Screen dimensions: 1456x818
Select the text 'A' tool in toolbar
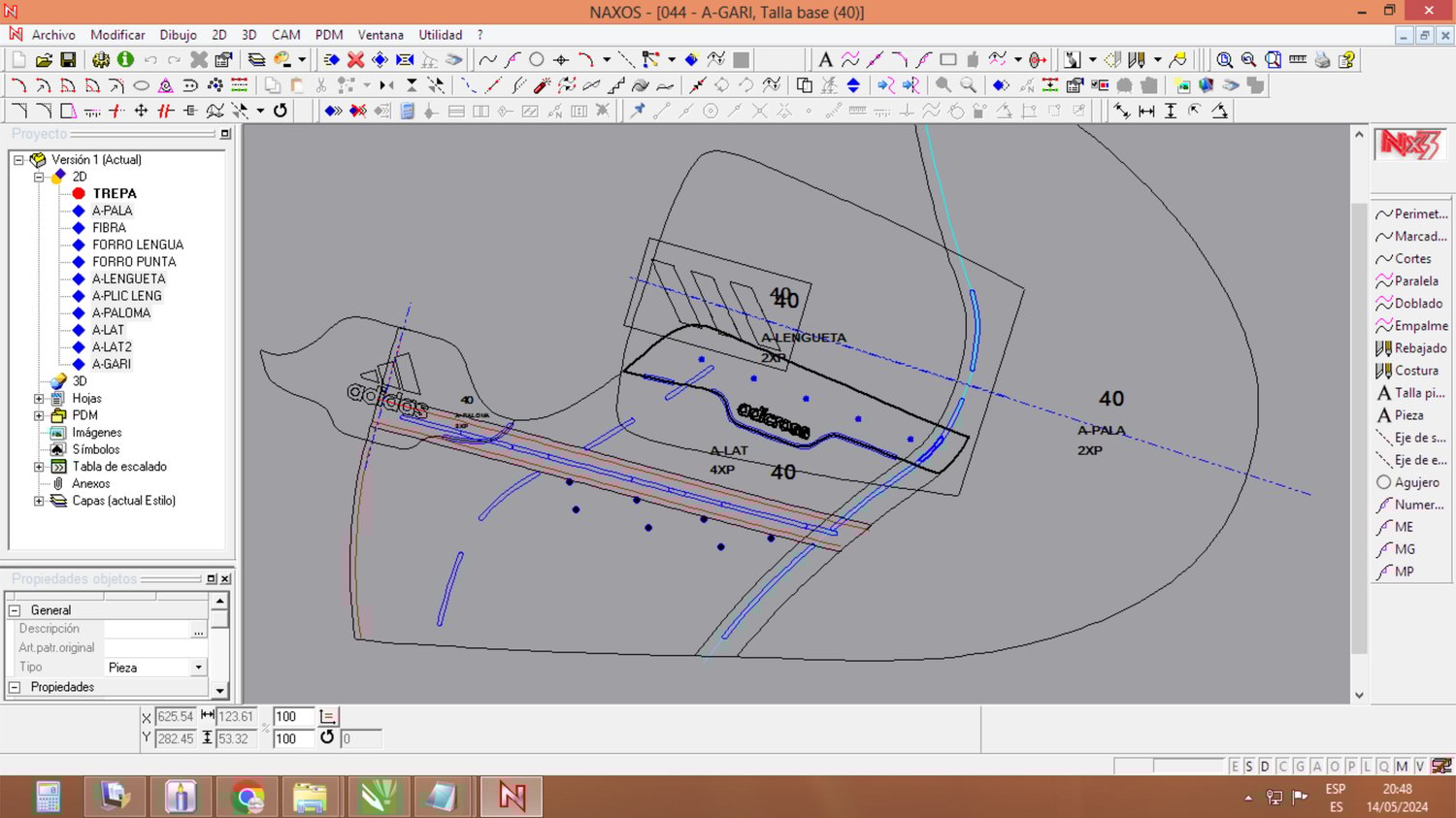pos(825,60)
